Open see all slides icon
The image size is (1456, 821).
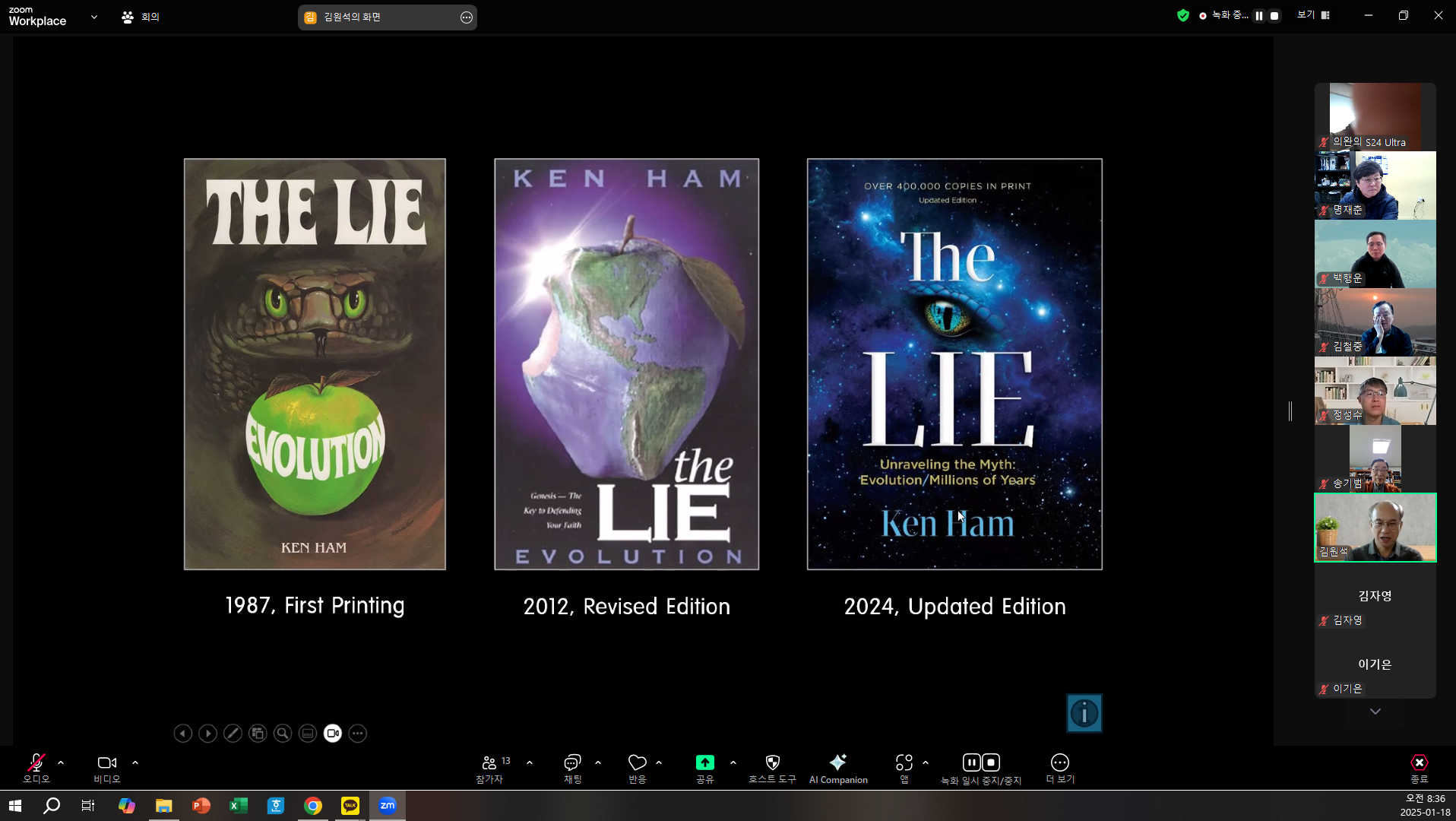click(x=258, y=734)
